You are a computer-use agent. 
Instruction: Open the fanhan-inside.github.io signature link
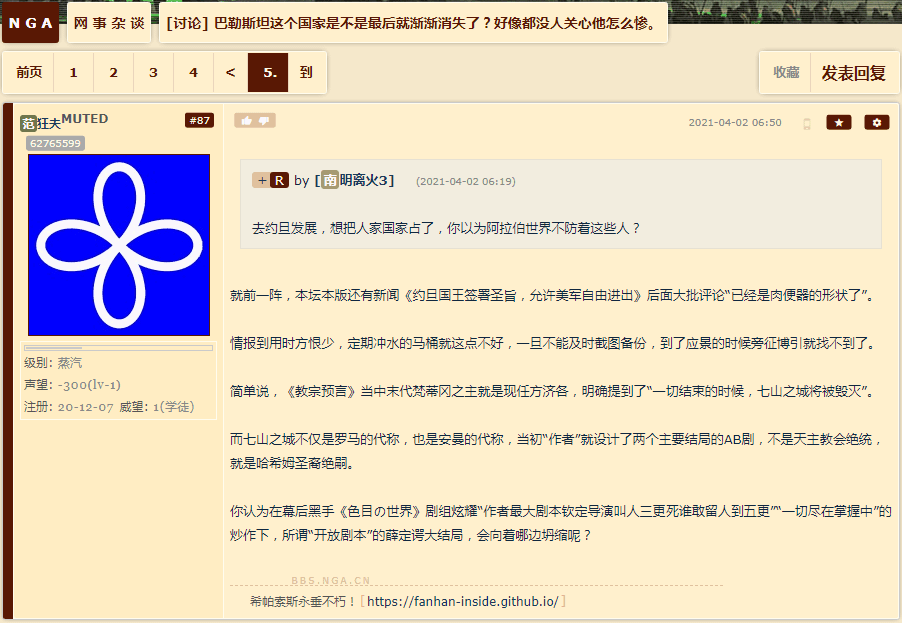click(463, 602)
